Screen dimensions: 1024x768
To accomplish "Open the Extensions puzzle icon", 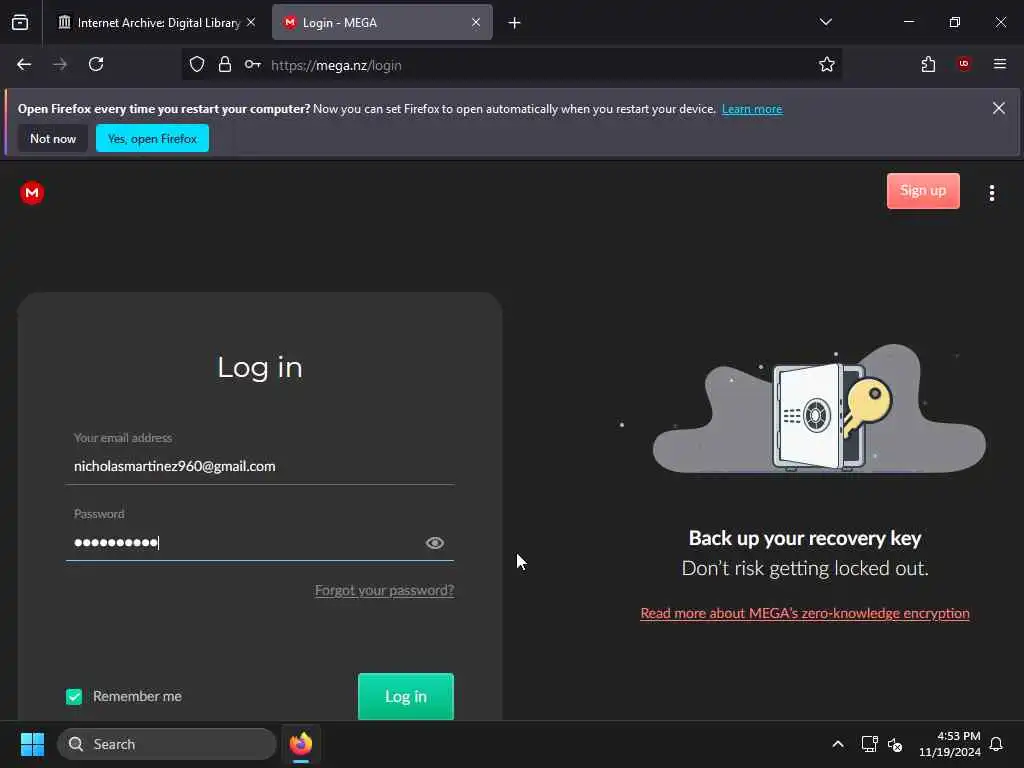I will [928, 64].
